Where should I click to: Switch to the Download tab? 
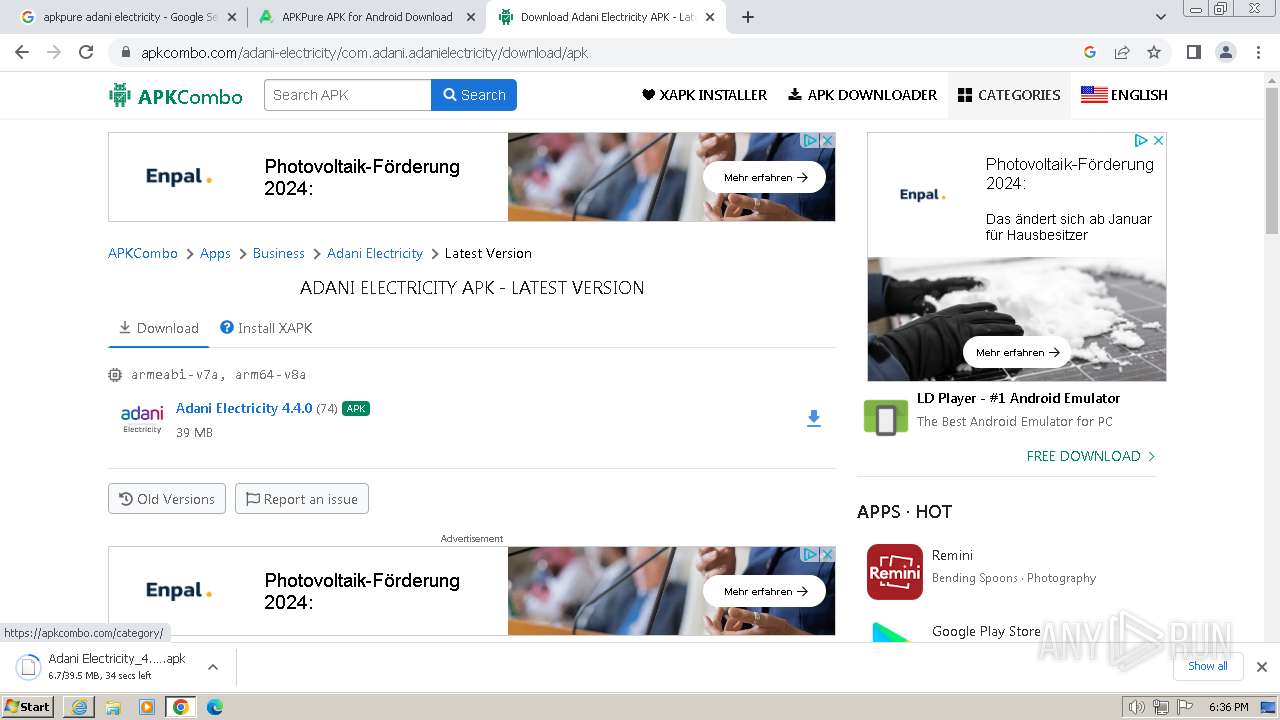[158, 328]
